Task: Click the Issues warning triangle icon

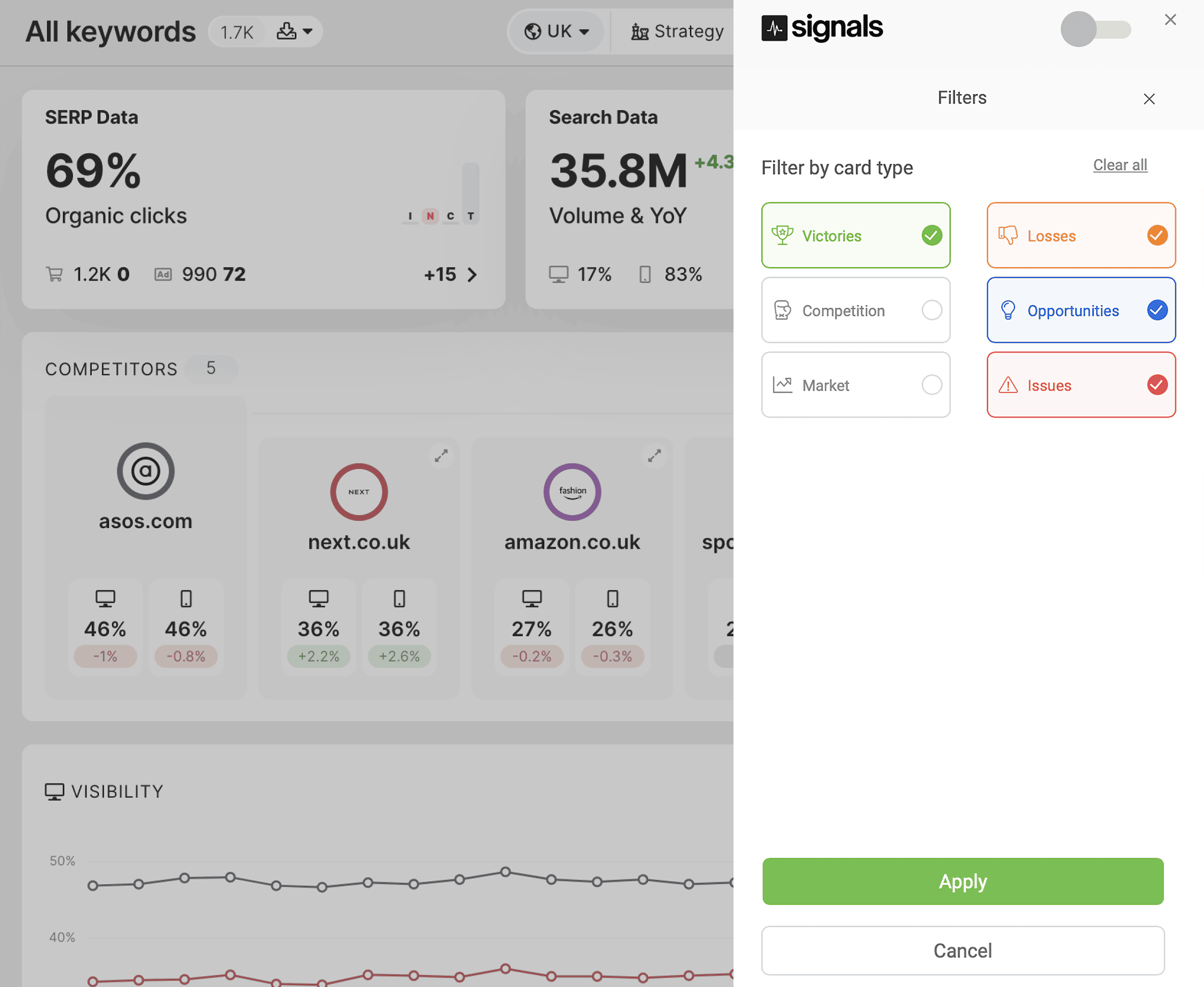Action: pos(1008,385)
